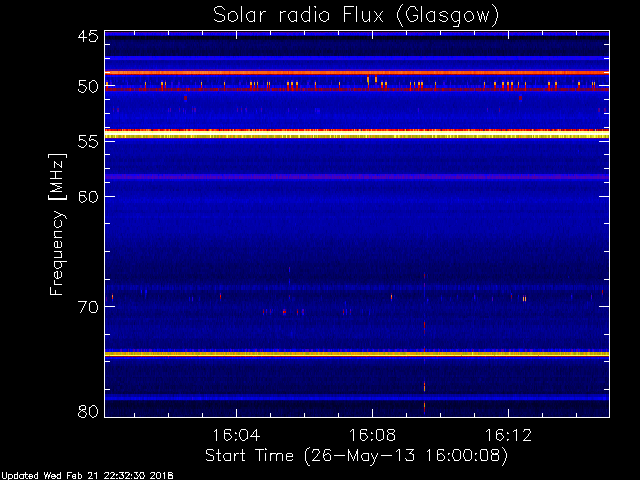The width and height of the screenshot is (640, 480).
Task: Click the 16:12 time tick label
Action: [x=508, y=435]
